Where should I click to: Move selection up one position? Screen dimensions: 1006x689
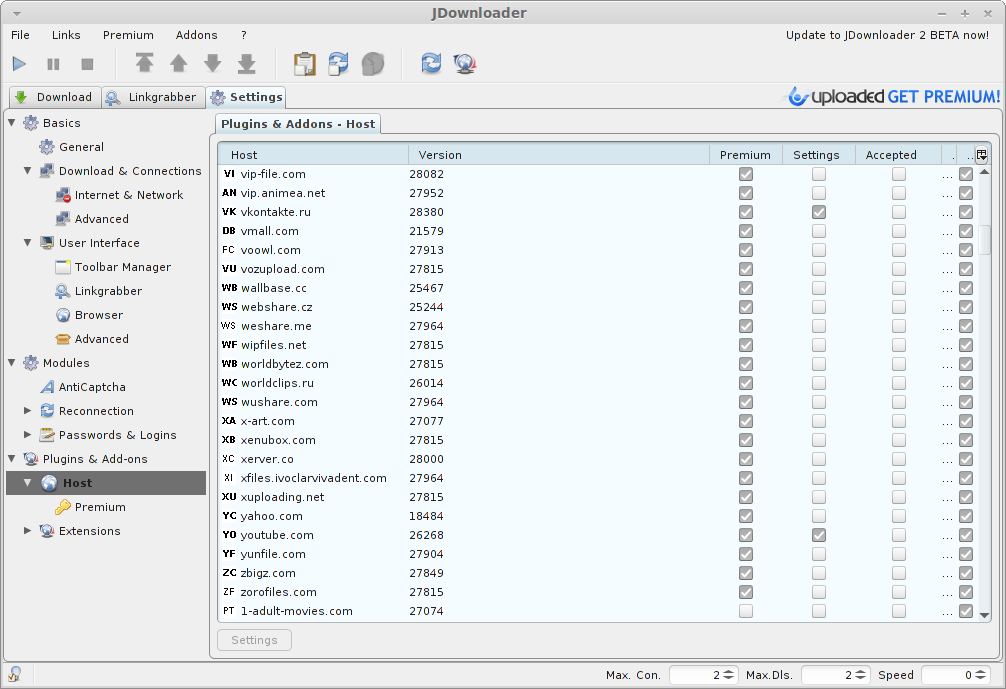(178, 63)
